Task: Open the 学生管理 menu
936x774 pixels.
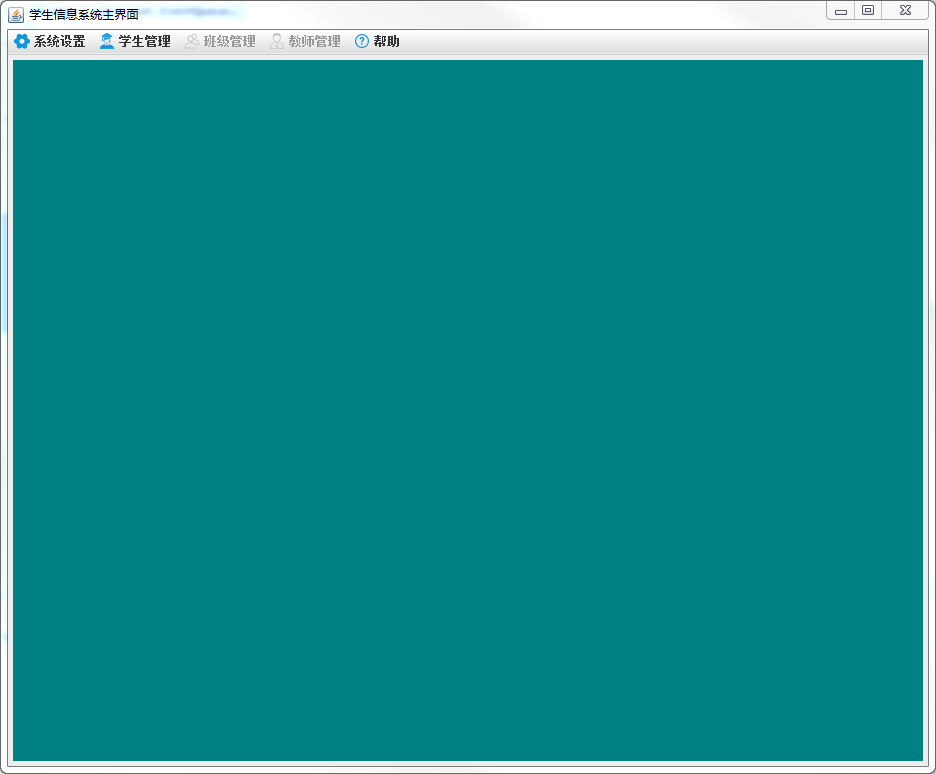Action: (144, 41)
